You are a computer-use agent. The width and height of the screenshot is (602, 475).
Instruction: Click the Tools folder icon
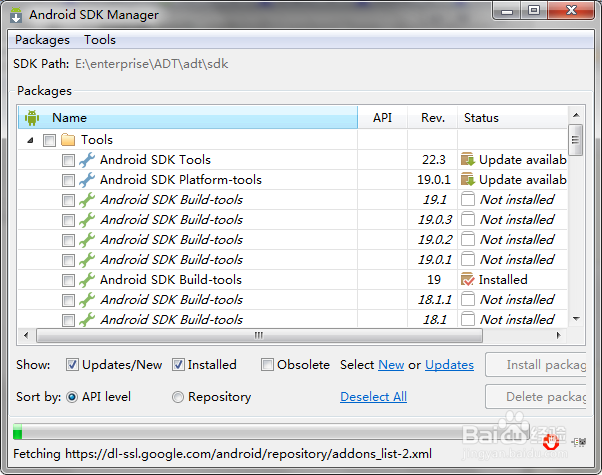tap(68, 140)
